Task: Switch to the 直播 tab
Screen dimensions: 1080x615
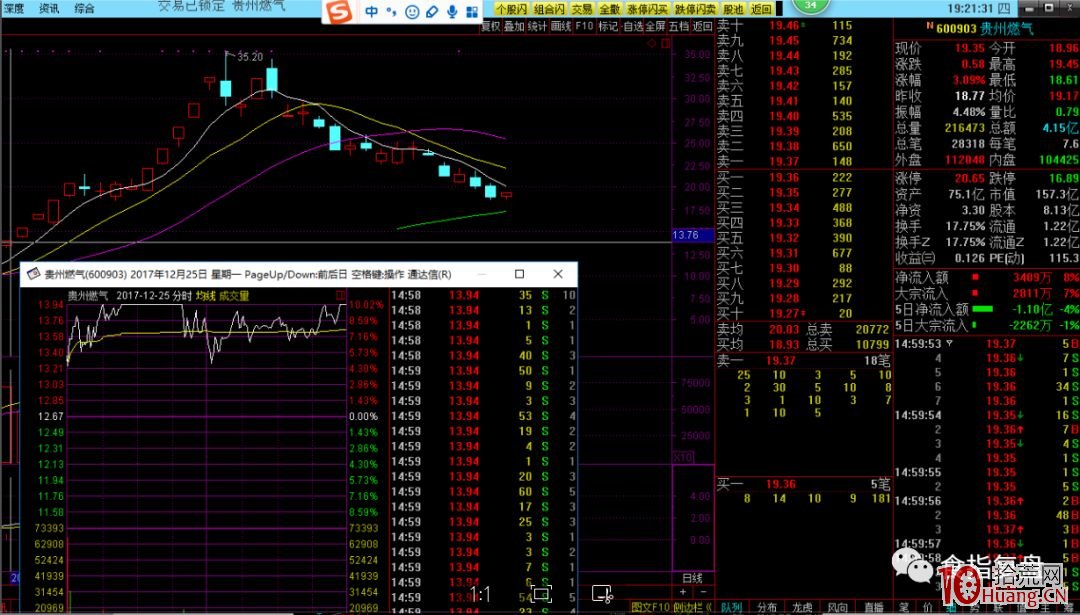Action: pyautogui.click(x=873, y=607)
